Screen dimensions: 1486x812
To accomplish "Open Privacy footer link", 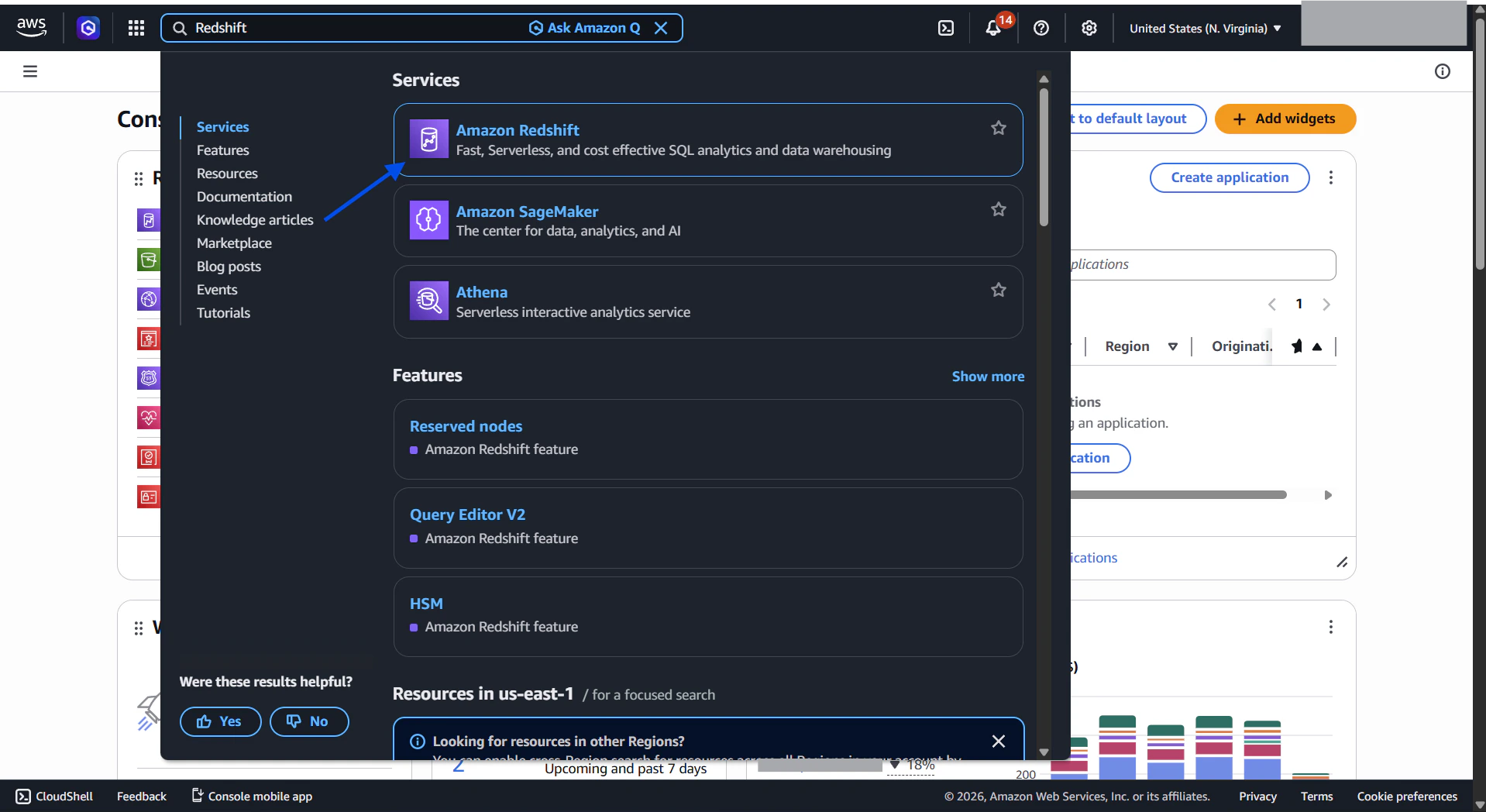I will (x=1257, y=797).
